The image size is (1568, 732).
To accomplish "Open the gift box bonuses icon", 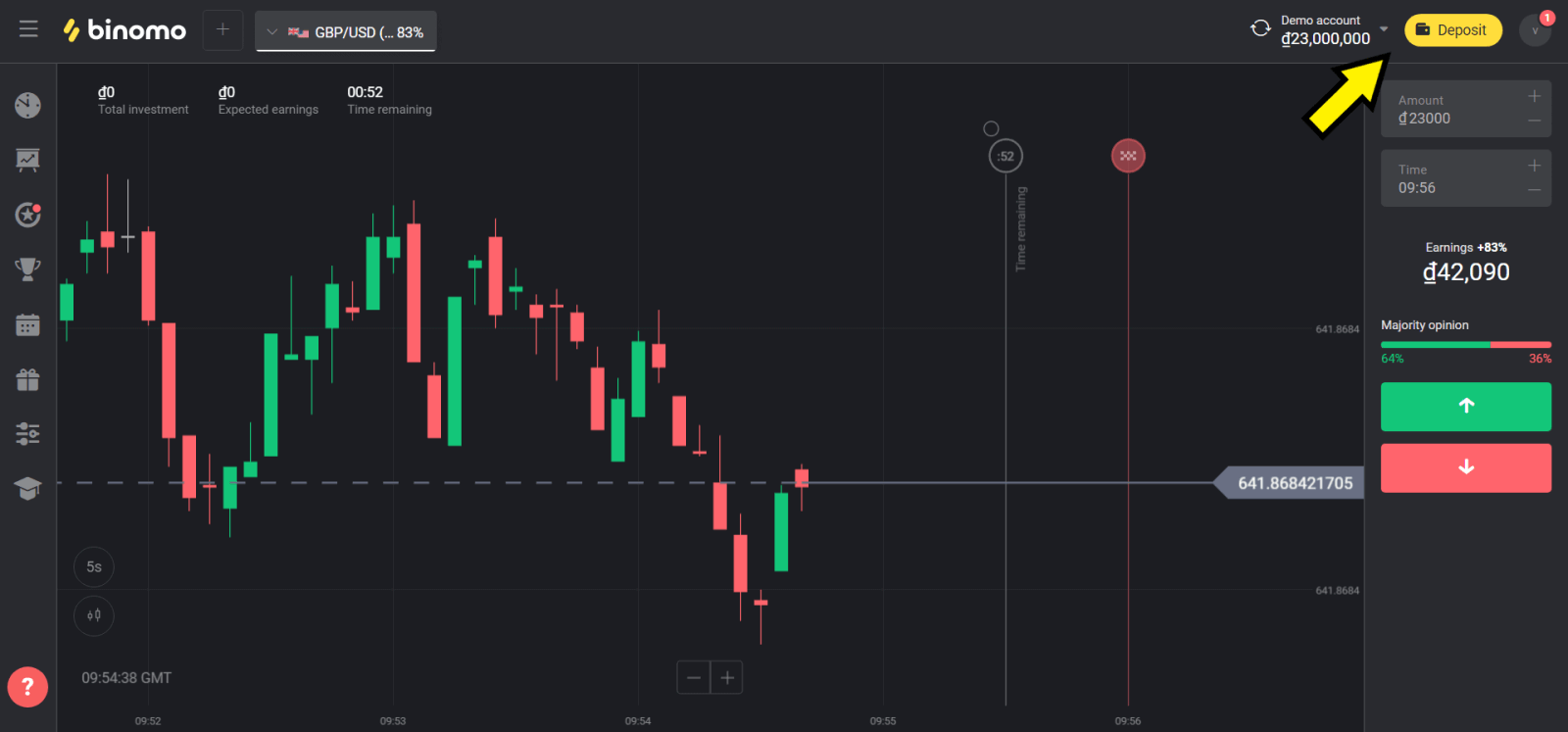I will pyautogui.click(x=27, y=379).
